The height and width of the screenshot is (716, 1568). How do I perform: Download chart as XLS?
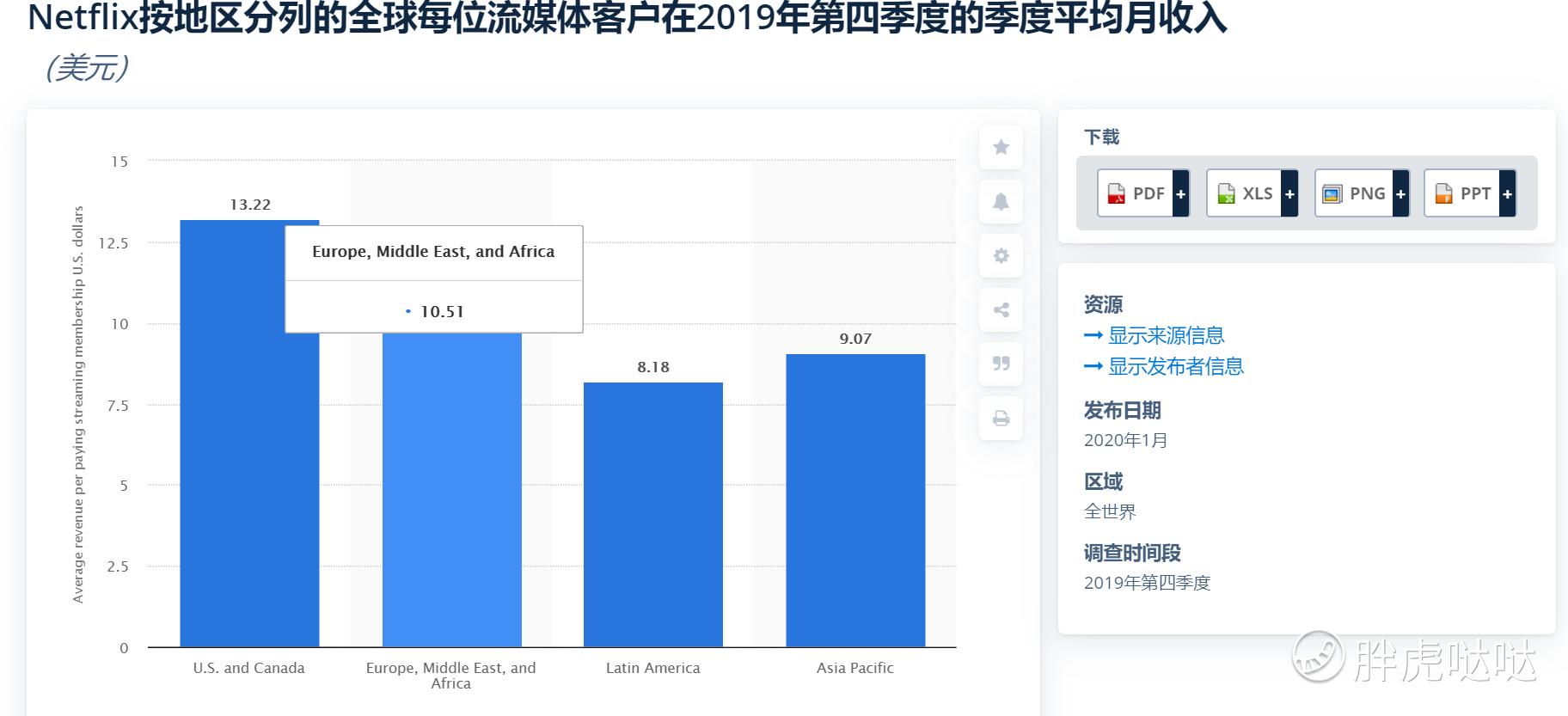tap(1253, 193)
